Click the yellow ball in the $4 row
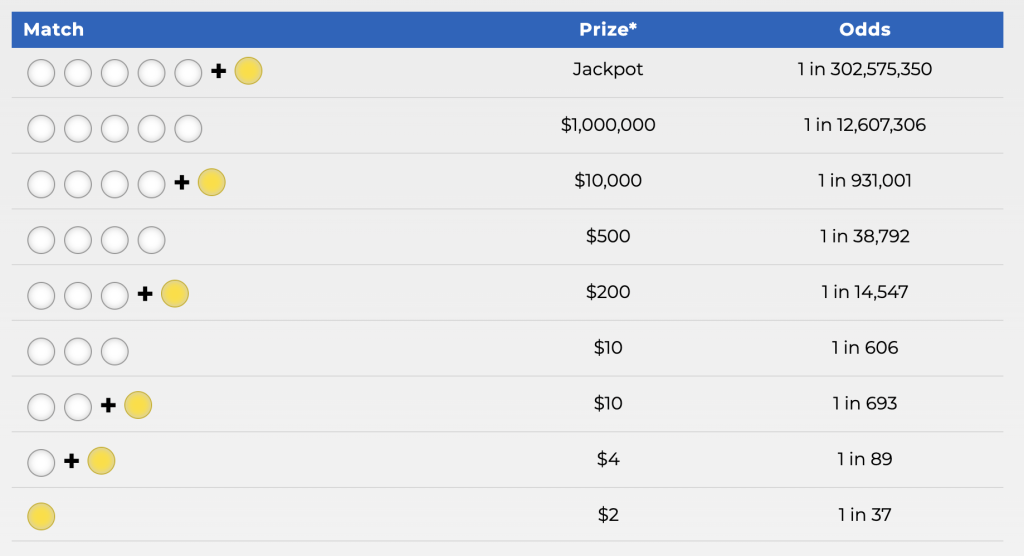 coord(101,461)
